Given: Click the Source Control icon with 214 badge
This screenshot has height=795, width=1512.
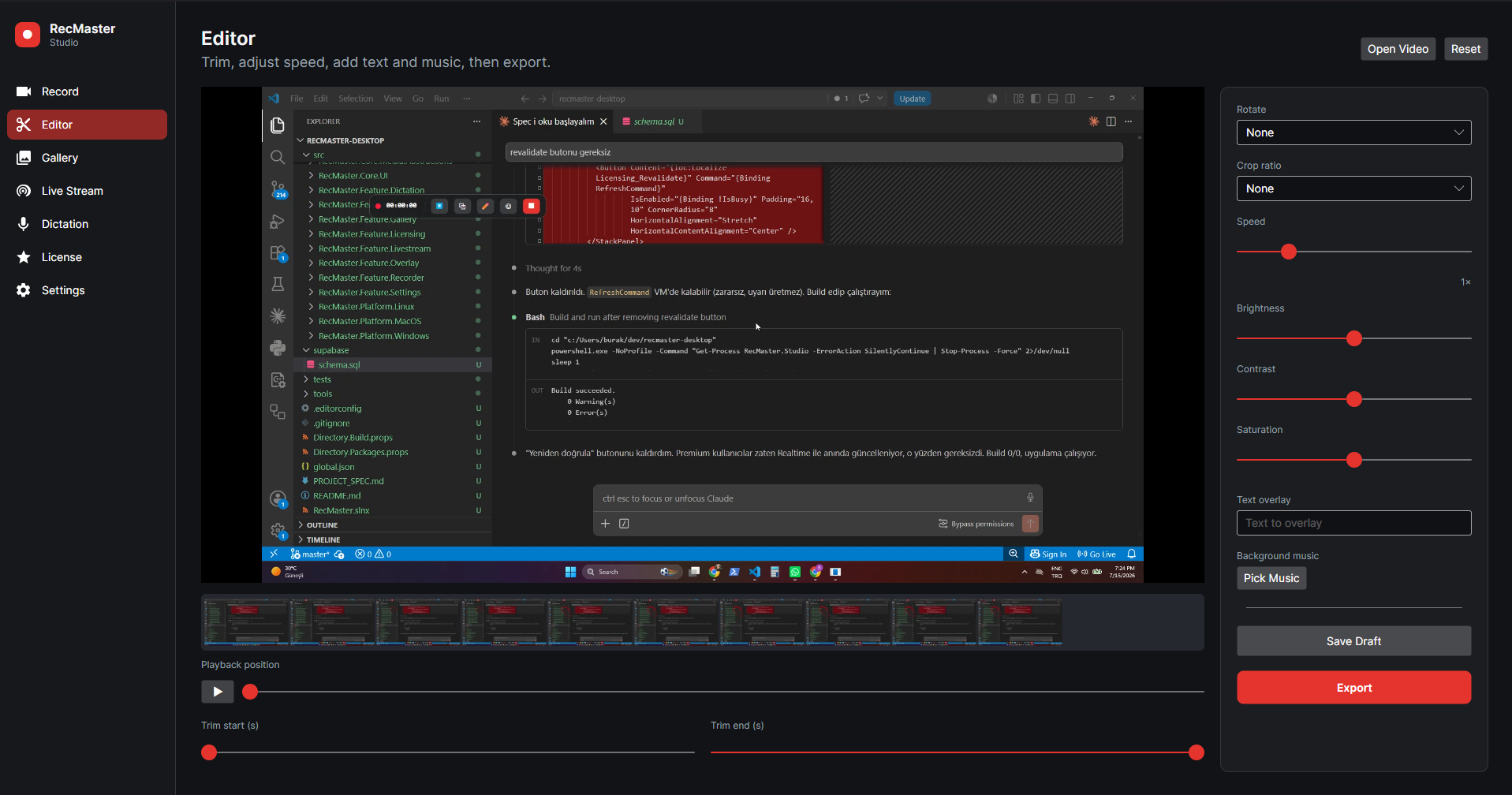Looking at the screenshot, I should (x=278, y=189).
